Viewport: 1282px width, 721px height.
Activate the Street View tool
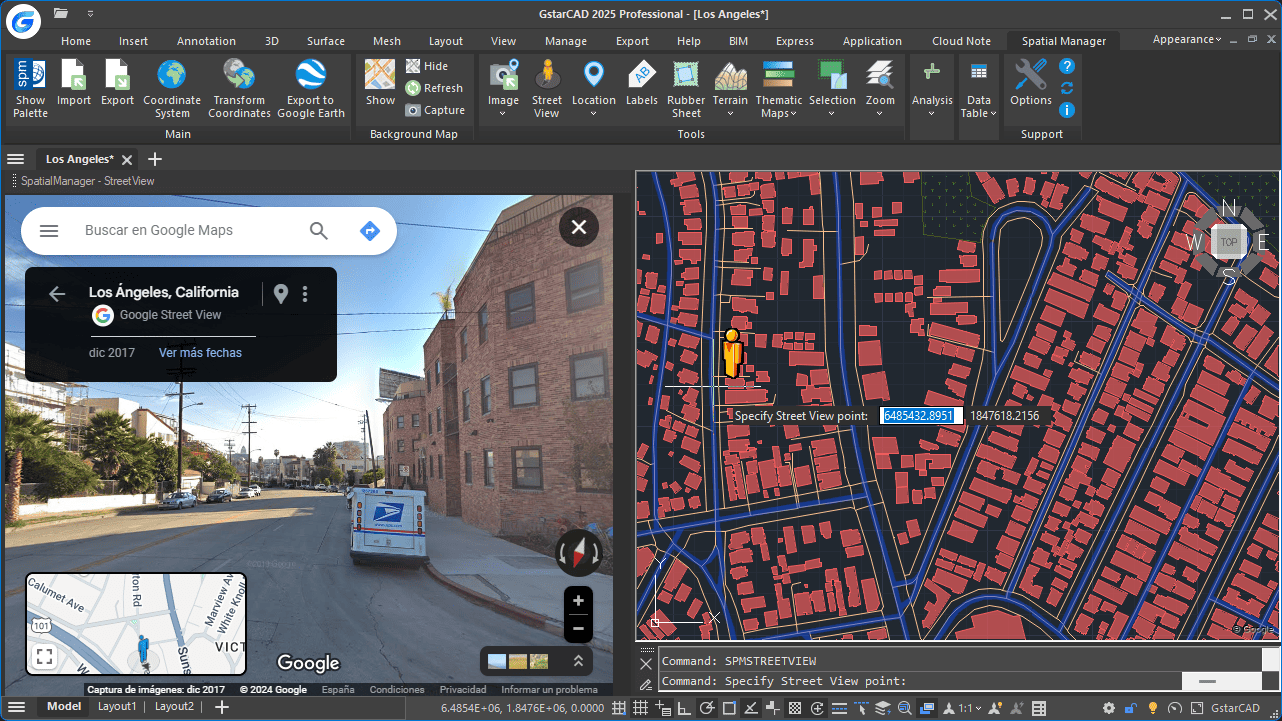point(547,89)
